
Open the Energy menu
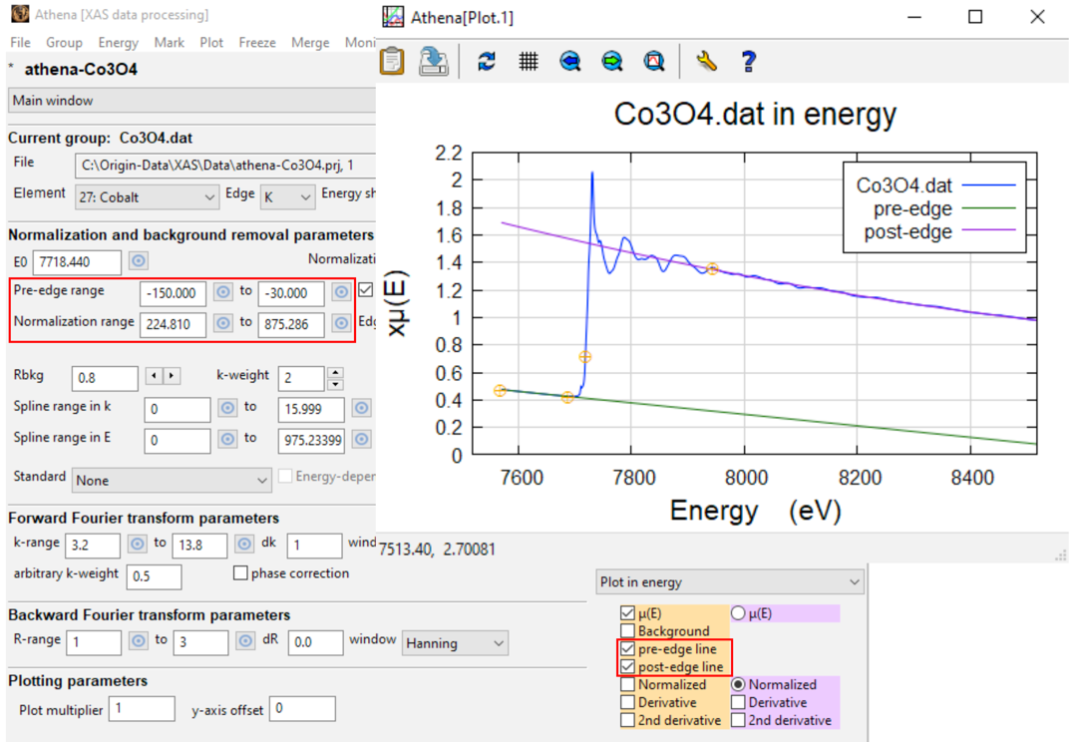coord(118,43)
